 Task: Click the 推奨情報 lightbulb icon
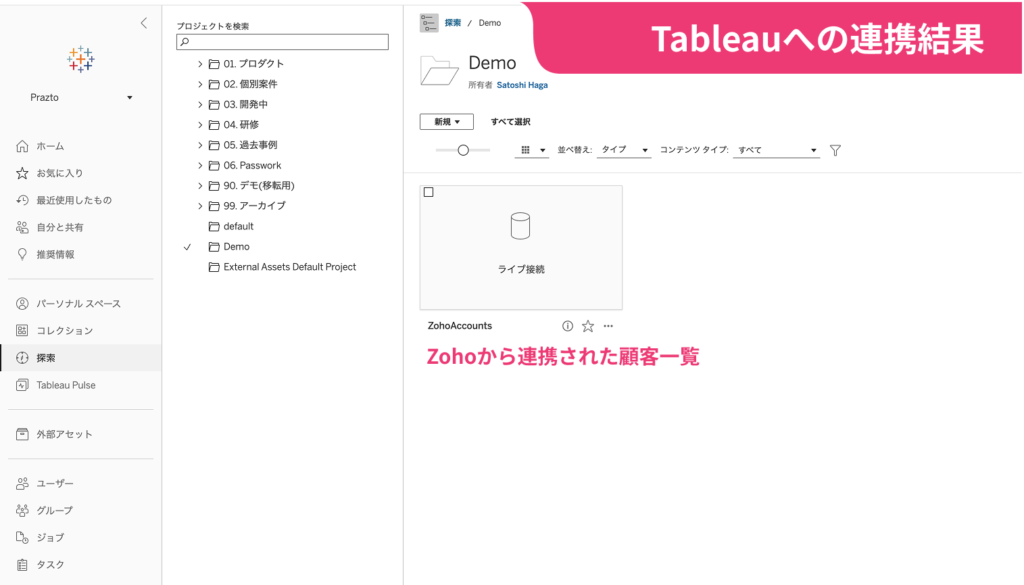[22, 255]
